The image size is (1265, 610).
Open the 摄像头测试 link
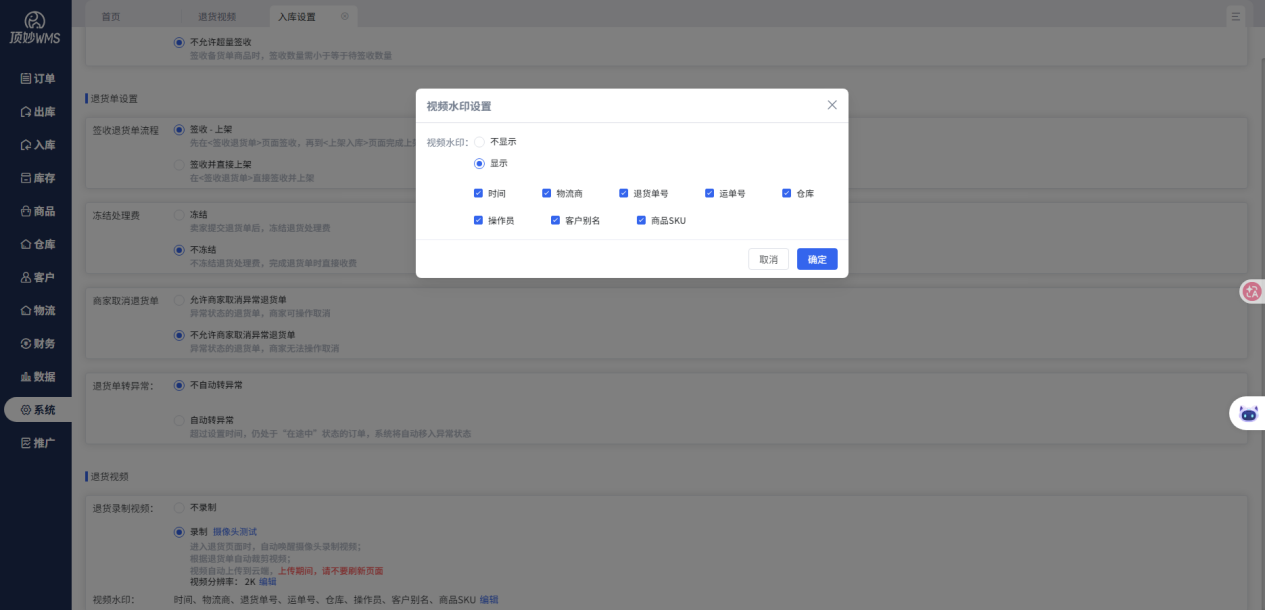[x=235, y=532]
